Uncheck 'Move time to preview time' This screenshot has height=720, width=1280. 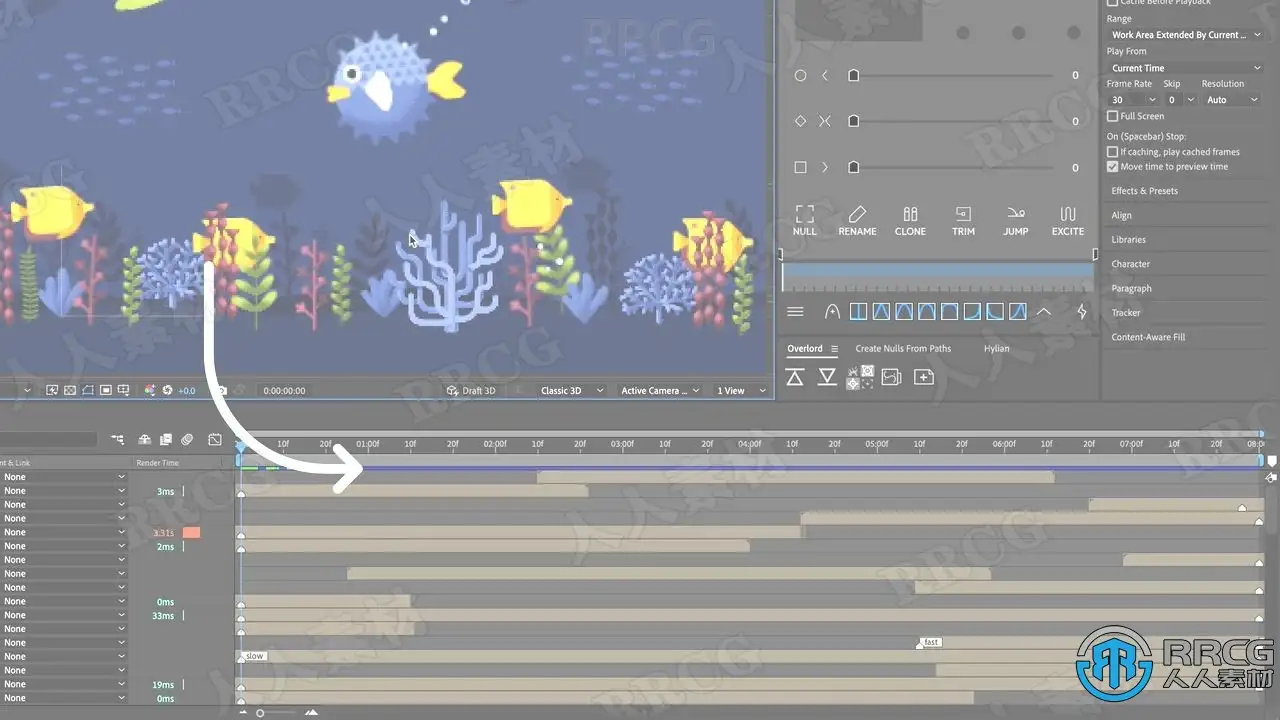point(1113,167)
